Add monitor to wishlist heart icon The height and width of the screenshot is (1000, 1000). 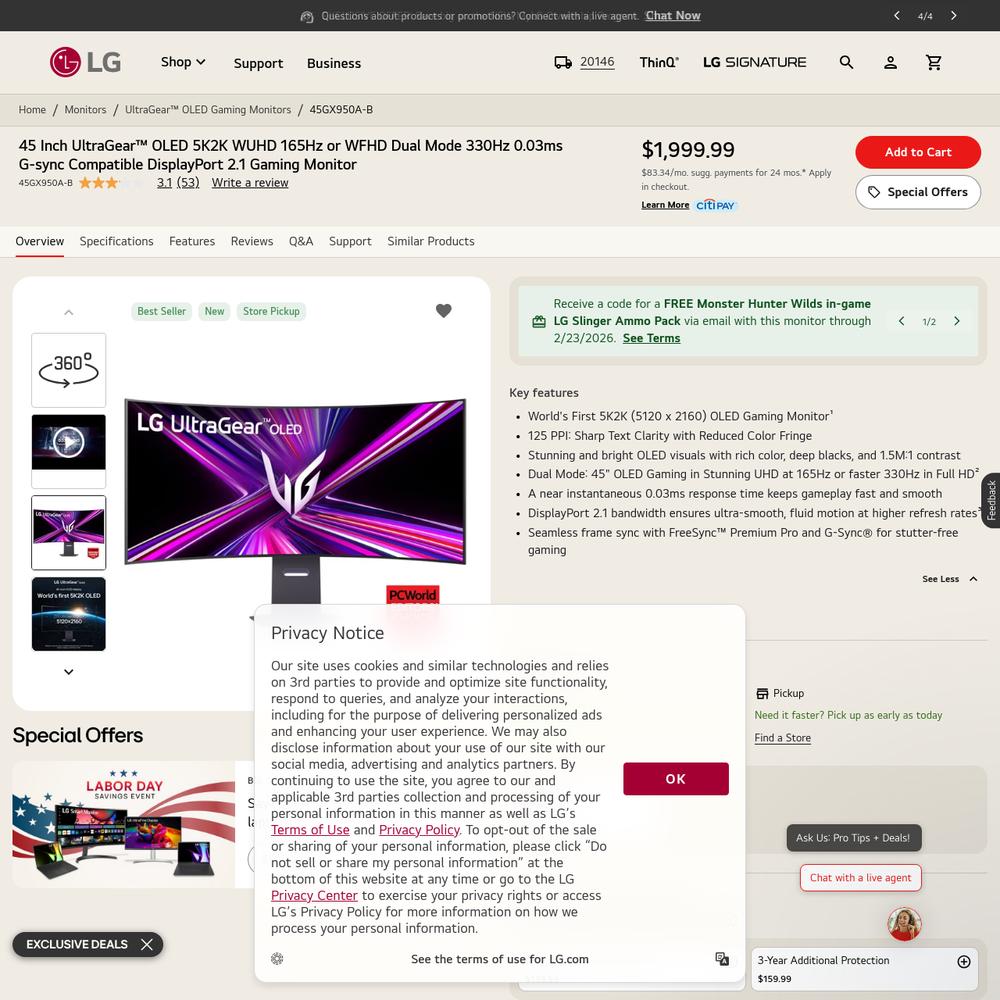(x=443, y=311)
